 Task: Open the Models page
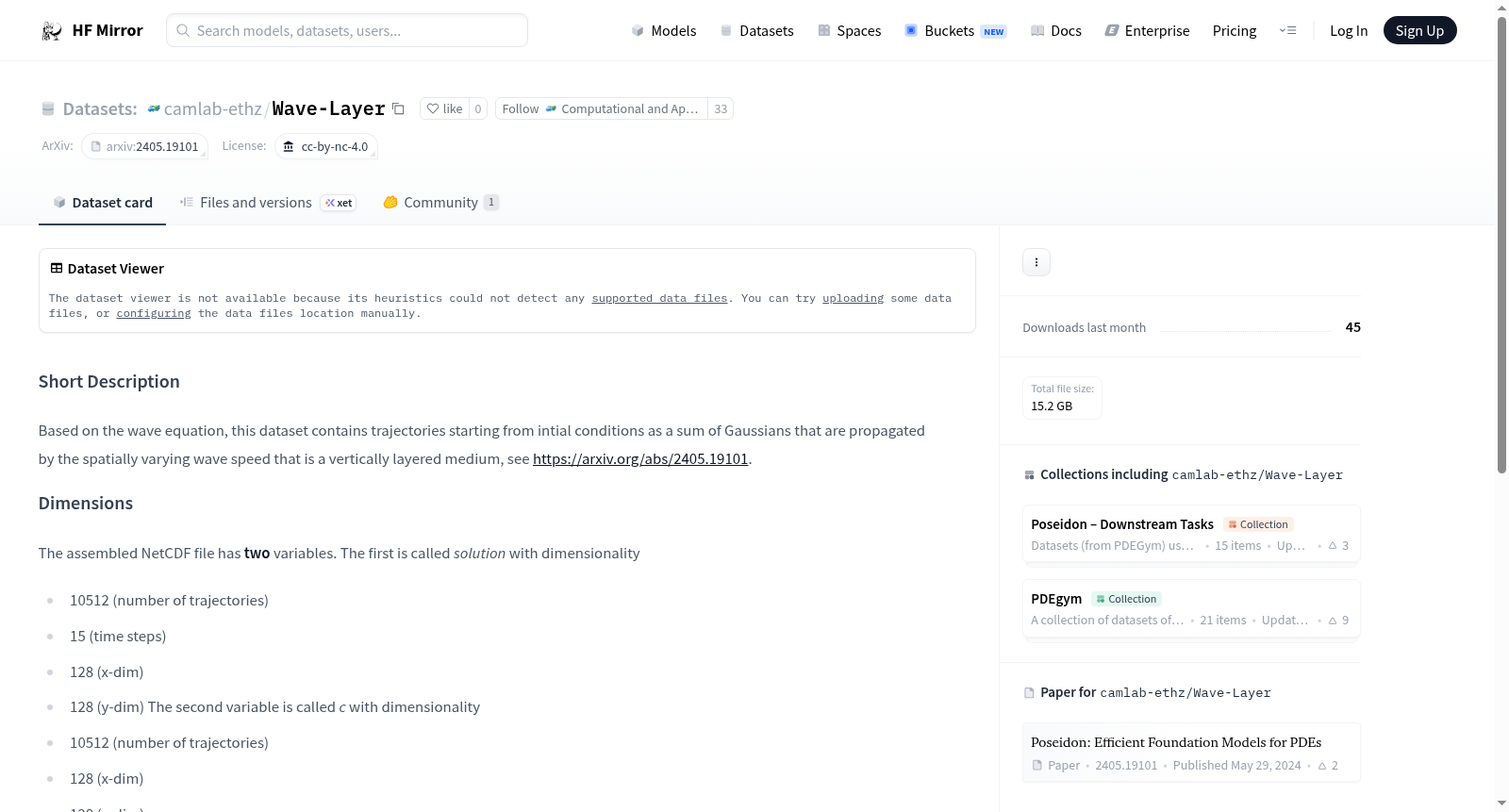click(x=664, y=31)
